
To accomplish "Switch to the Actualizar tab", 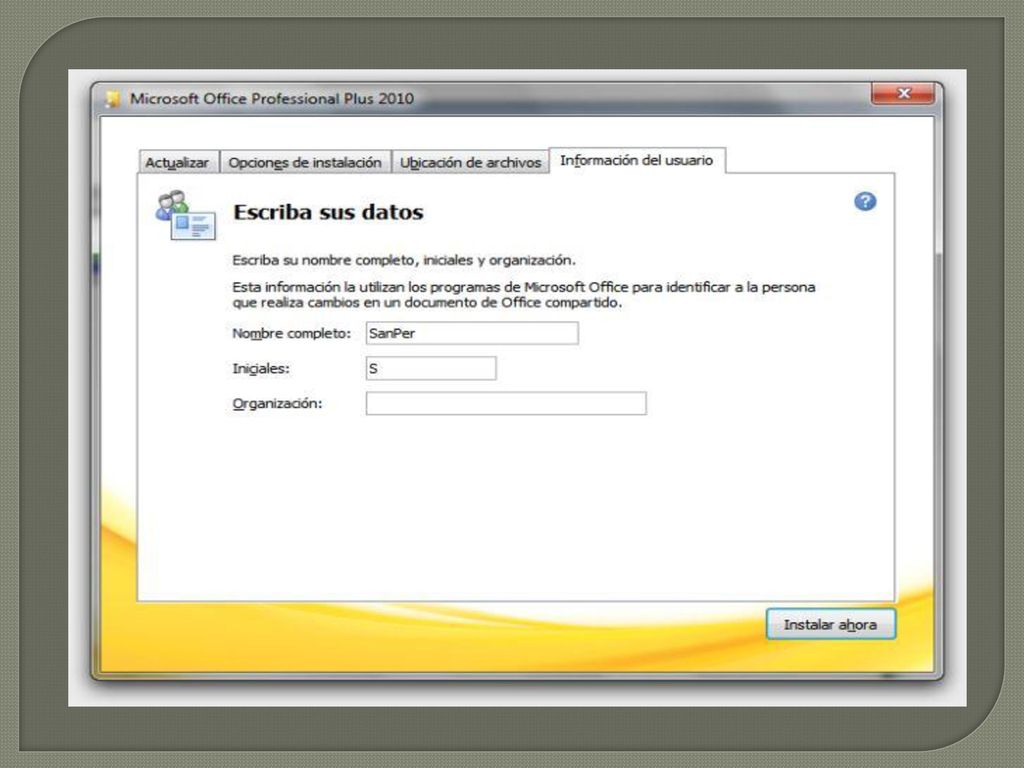I will click(x=177, y=162).
